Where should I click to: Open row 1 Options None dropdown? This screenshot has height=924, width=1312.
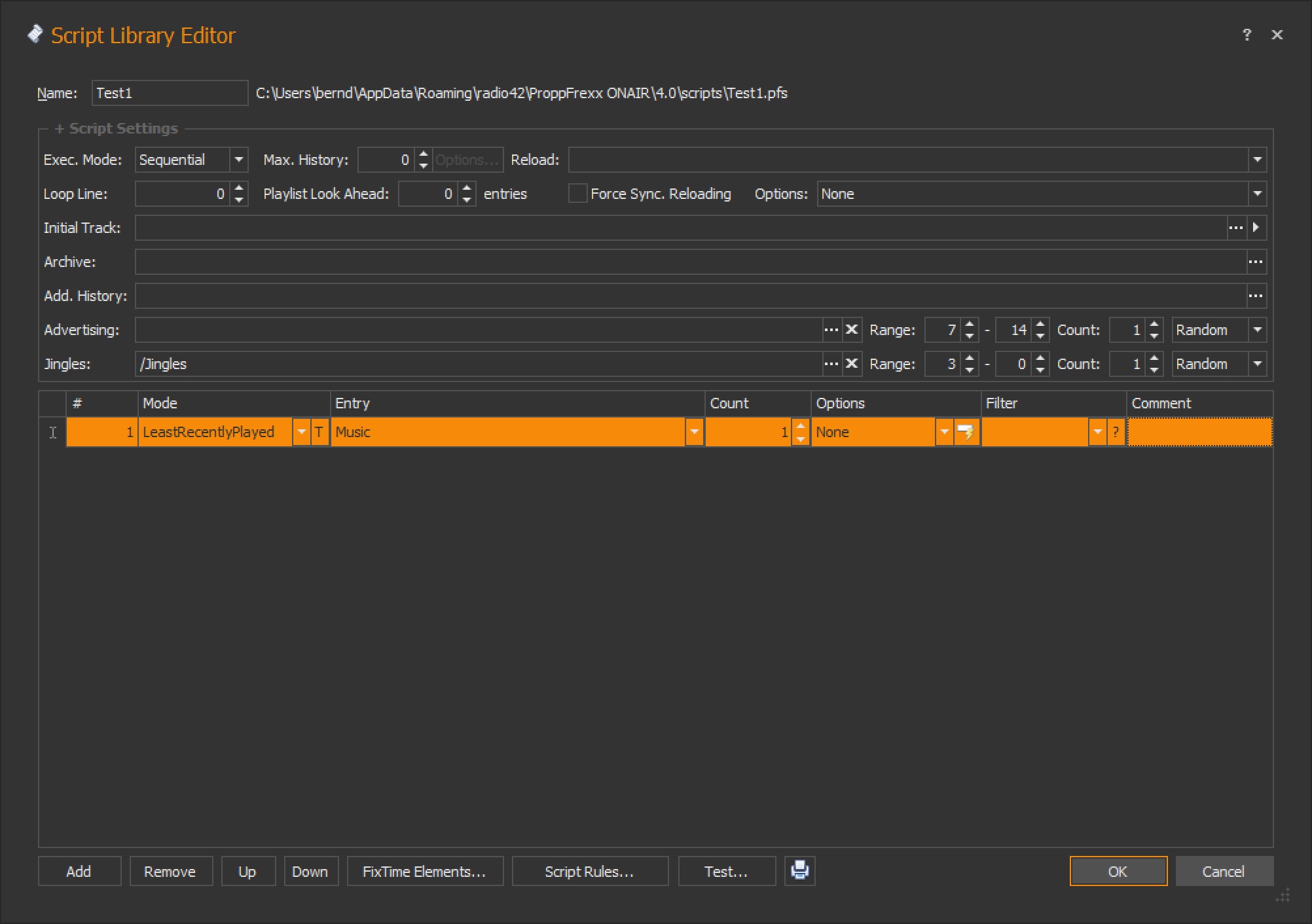tap(944, 432)
